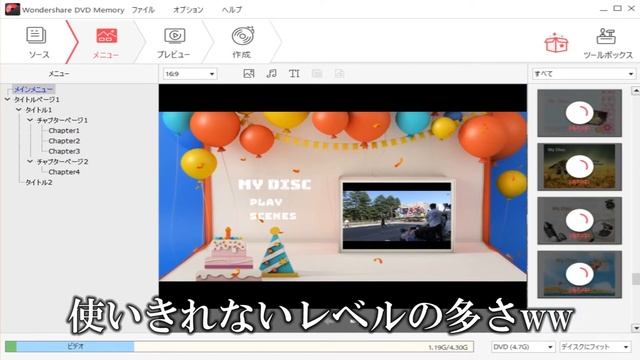The image size is (640, 360).
Task: Choose the third template thumbnail
Action: click(x=579, y=221)
